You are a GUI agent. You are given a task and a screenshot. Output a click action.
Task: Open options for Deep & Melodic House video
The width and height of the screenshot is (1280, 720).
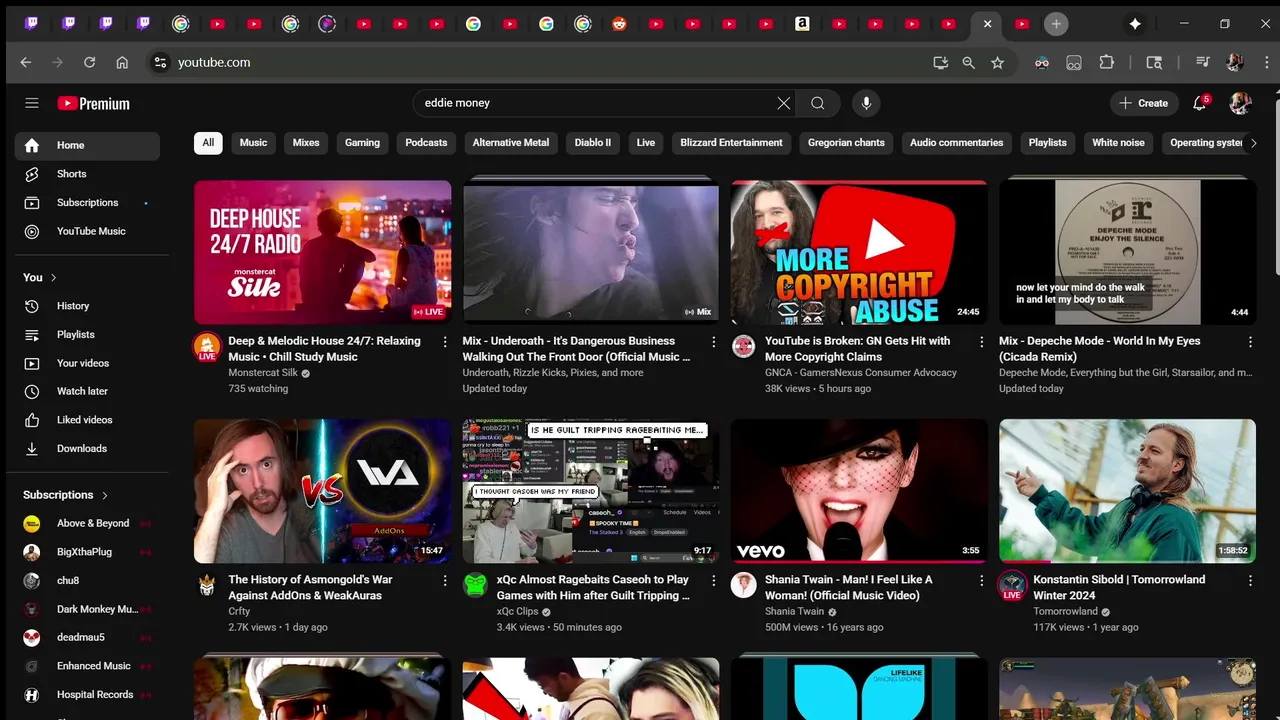[445, 342]
